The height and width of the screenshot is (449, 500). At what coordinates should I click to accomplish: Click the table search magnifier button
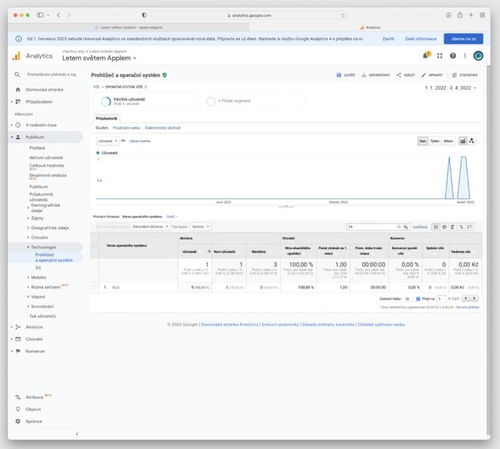pyautogui.click(x=406, y=227)
